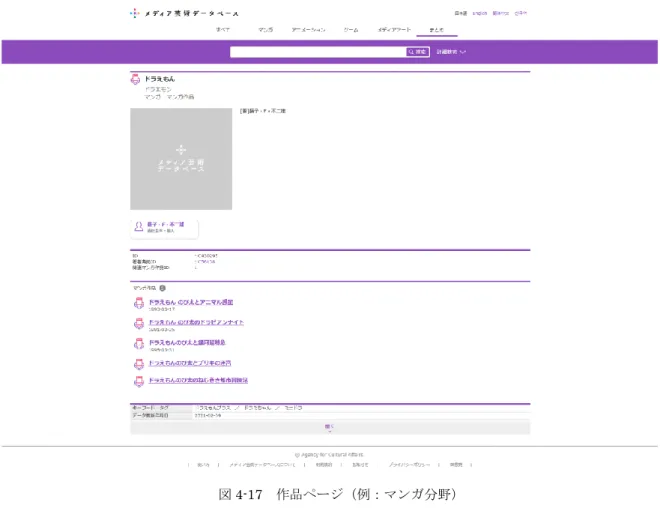Click the main search input field
Screen dimensions: 660x523
click(318, 52)
